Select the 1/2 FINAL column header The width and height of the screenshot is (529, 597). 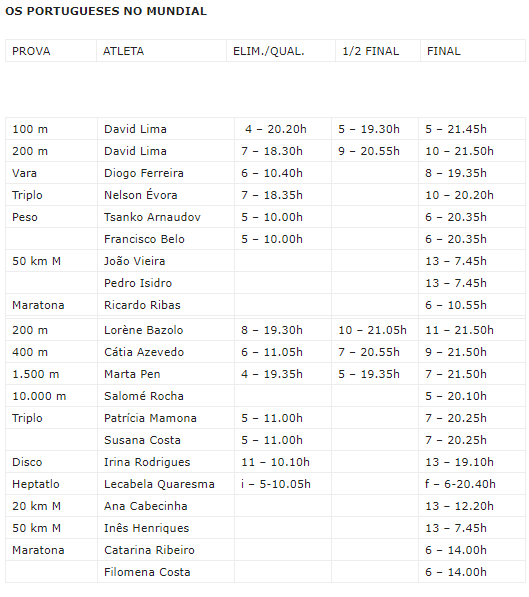[378, 51]
